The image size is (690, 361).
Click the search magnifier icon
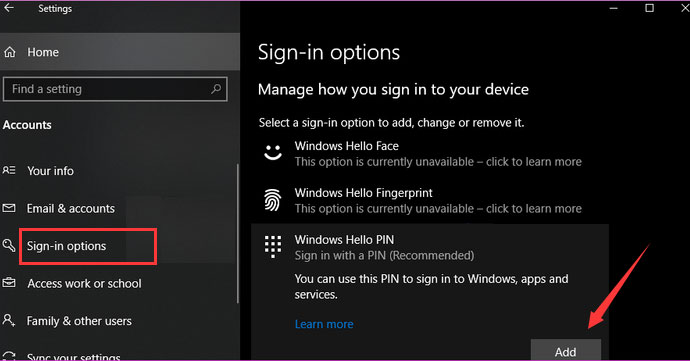[216, 89]
